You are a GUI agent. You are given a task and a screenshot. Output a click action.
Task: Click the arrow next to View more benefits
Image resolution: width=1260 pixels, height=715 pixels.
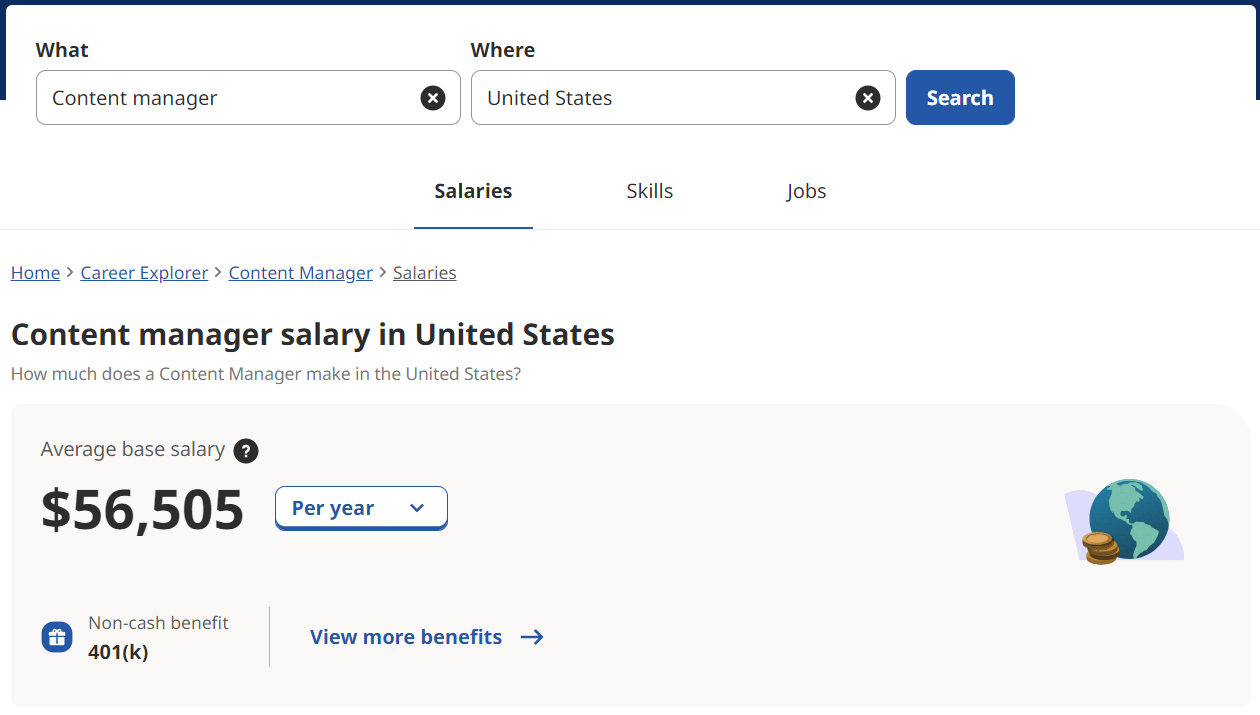click(532, 637)
